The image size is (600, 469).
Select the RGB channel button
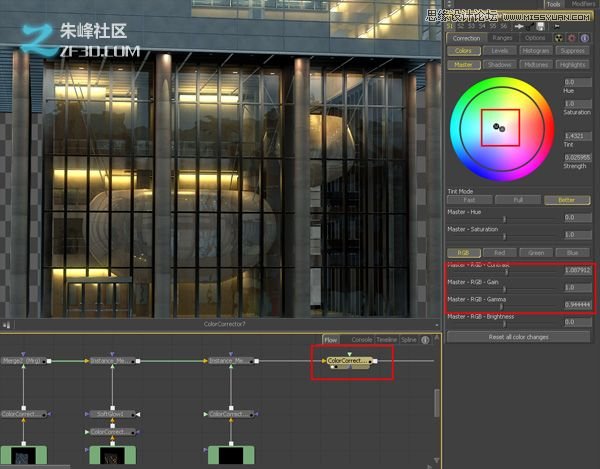click(463, 253)
